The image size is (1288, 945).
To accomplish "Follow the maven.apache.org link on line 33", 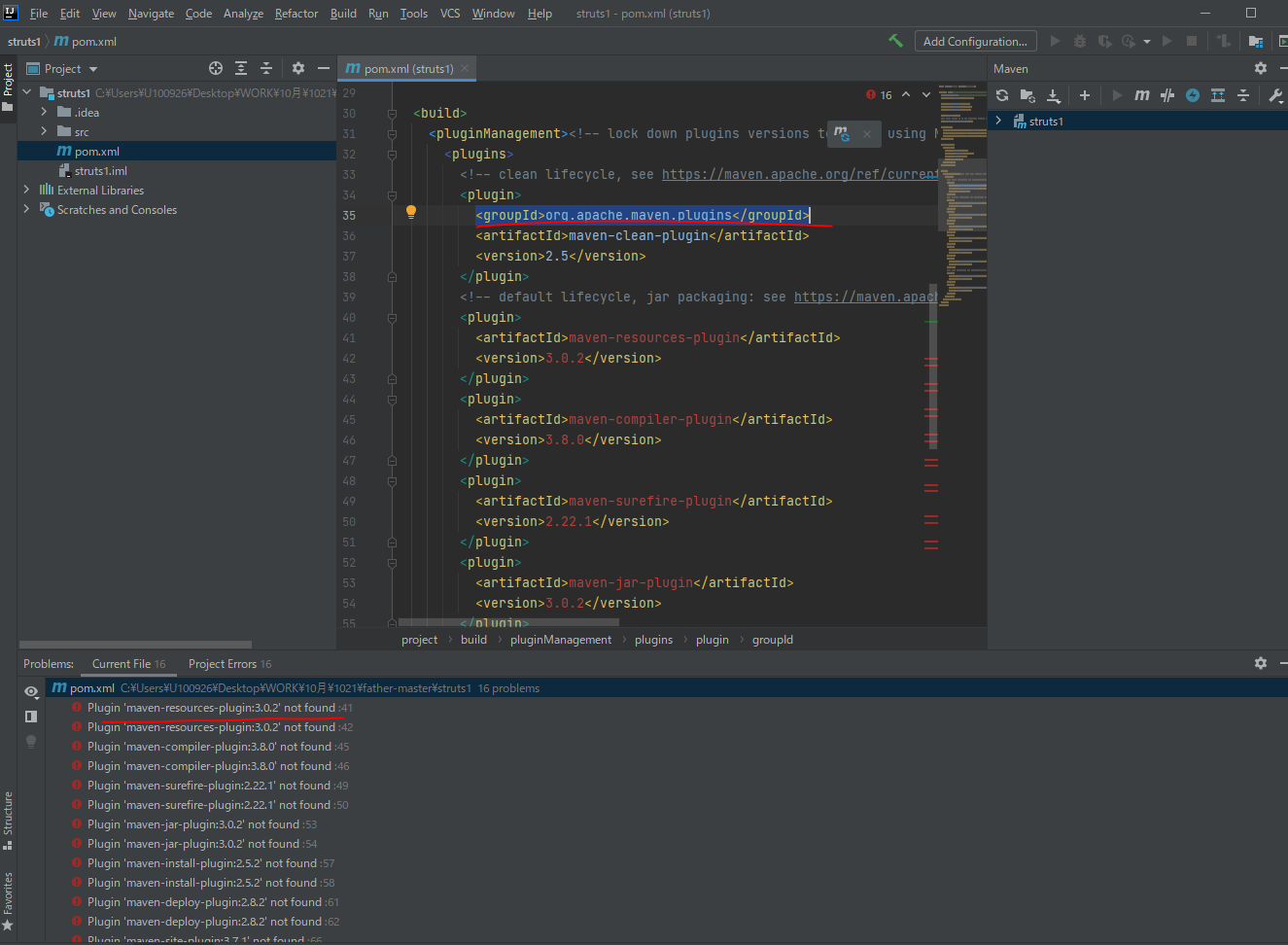I will coord(799,174).
